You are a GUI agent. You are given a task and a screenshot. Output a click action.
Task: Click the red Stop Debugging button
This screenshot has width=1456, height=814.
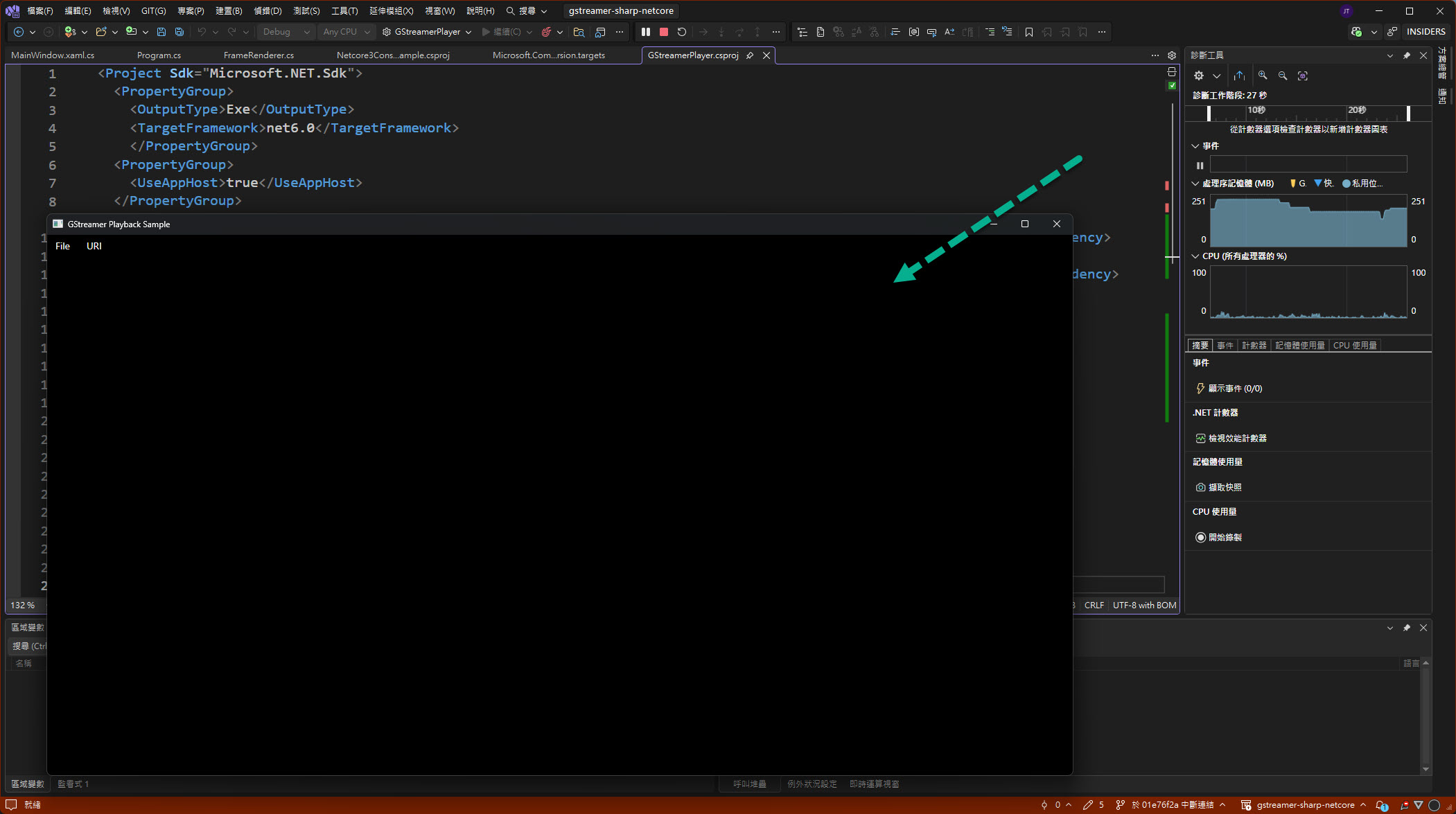coord(663,32)
